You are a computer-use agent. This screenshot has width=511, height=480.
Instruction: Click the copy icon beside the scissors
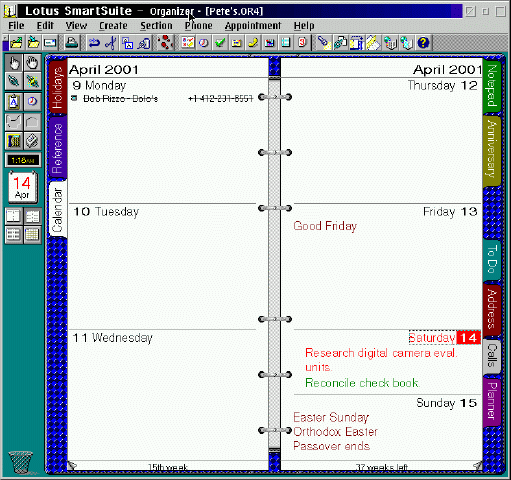127,43
